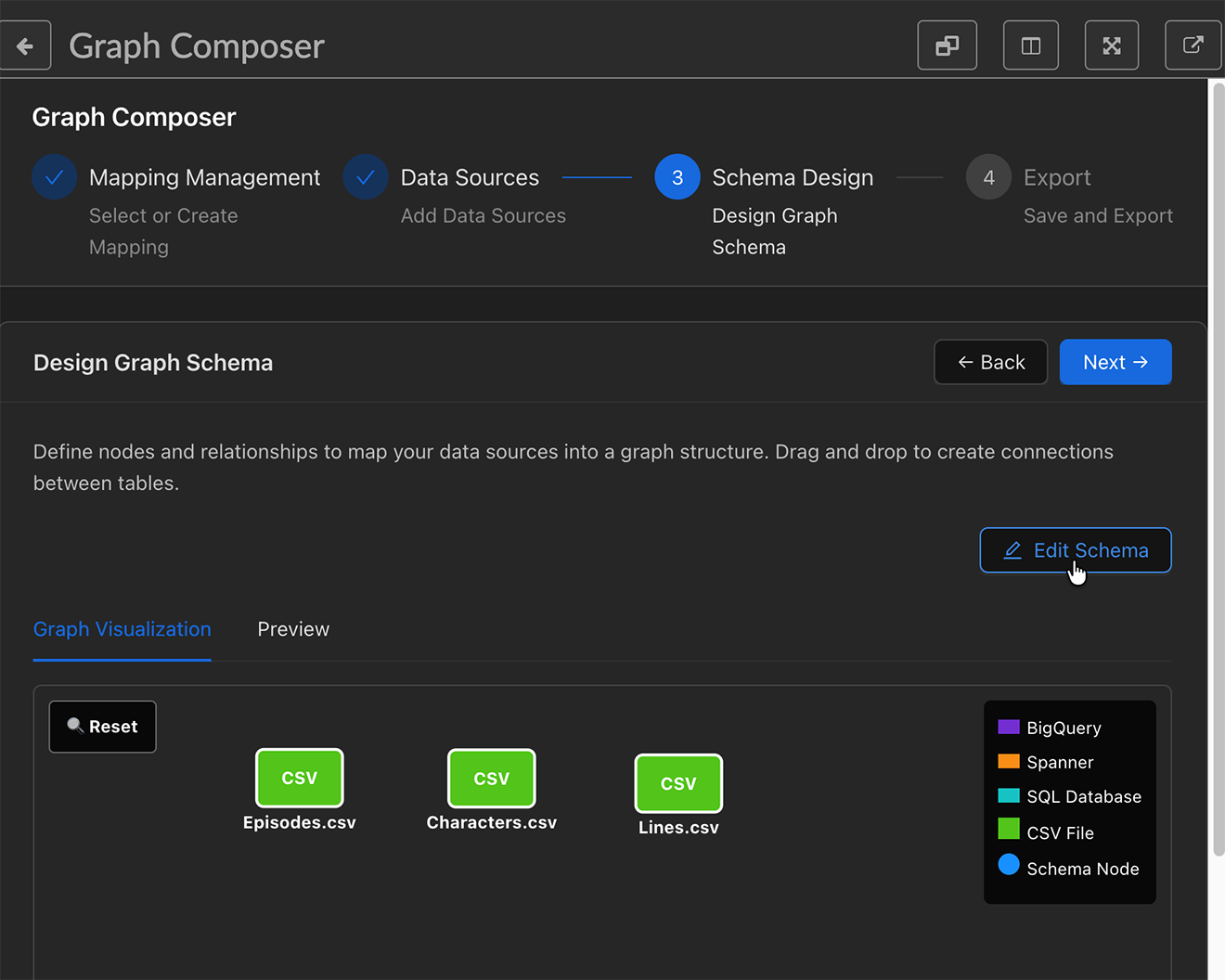
Task: Click step 3 Schema Design circle
Action: pos(677,177)
